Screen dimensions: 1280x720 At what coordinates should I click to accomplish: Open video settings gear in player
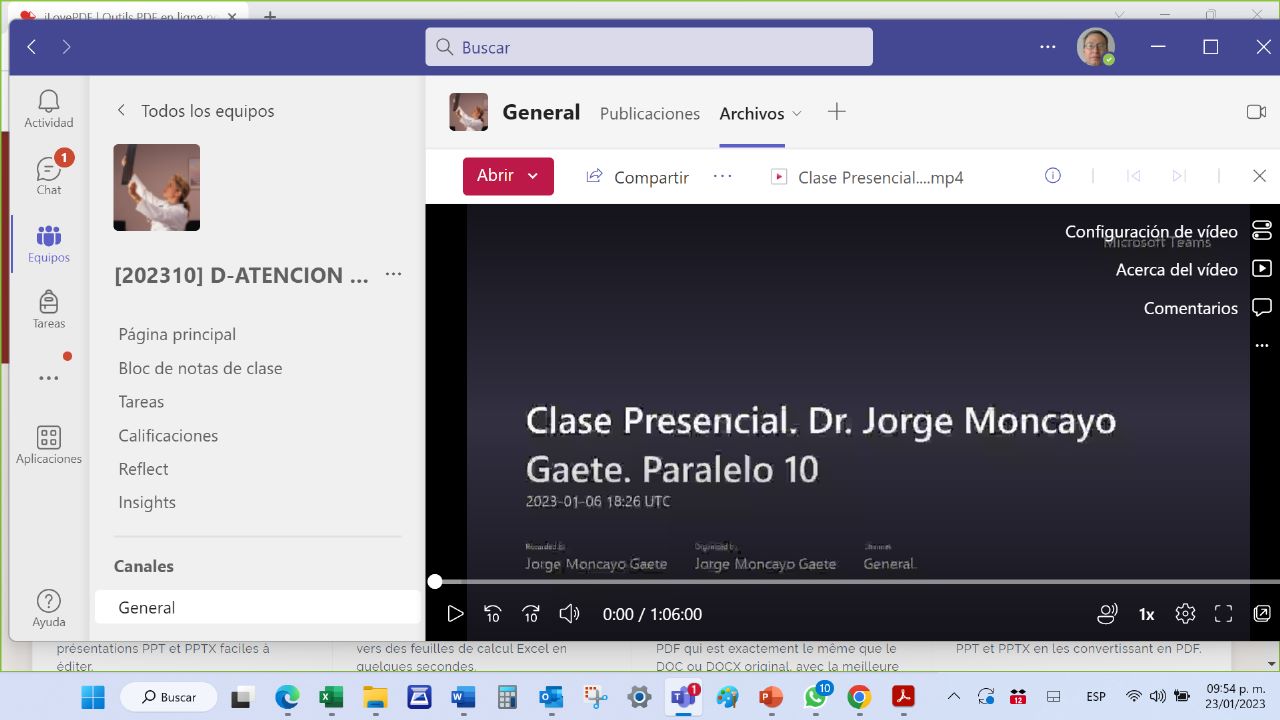(1185, 614)
